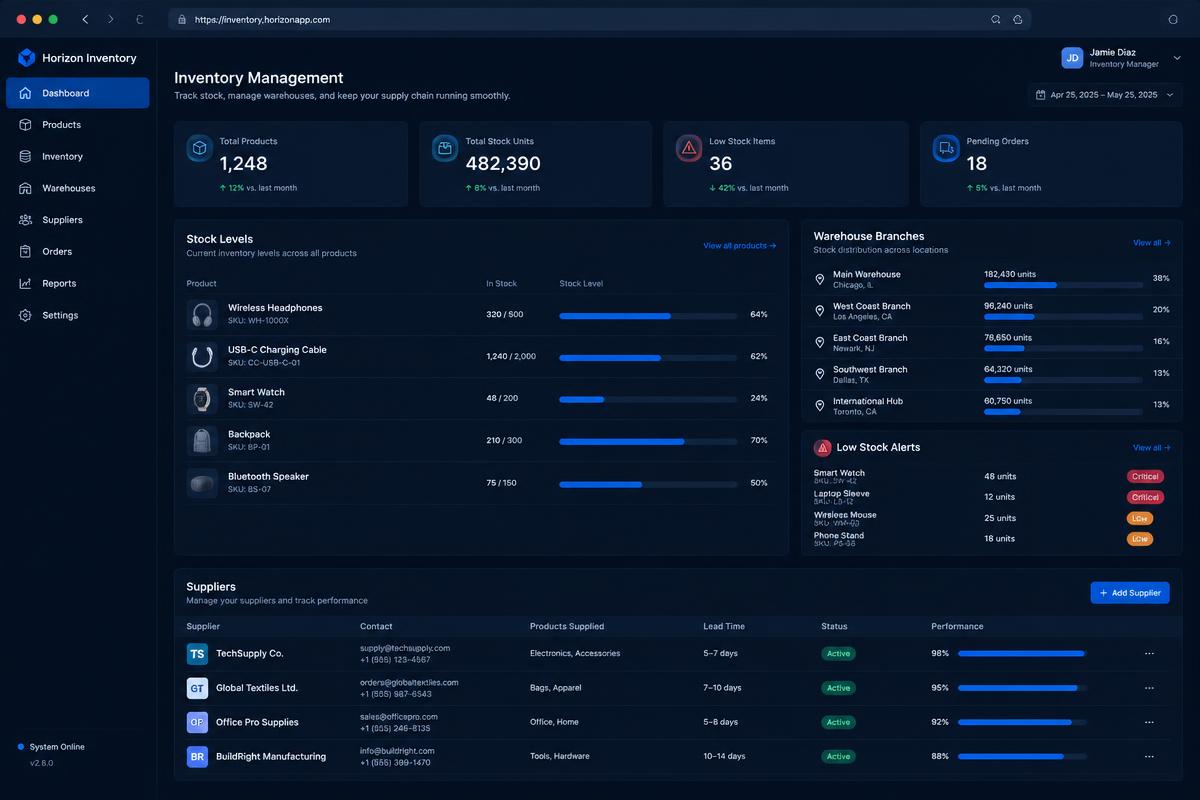Open the Inventory menu item
The image size is (1200, 800).
point(78,156)
